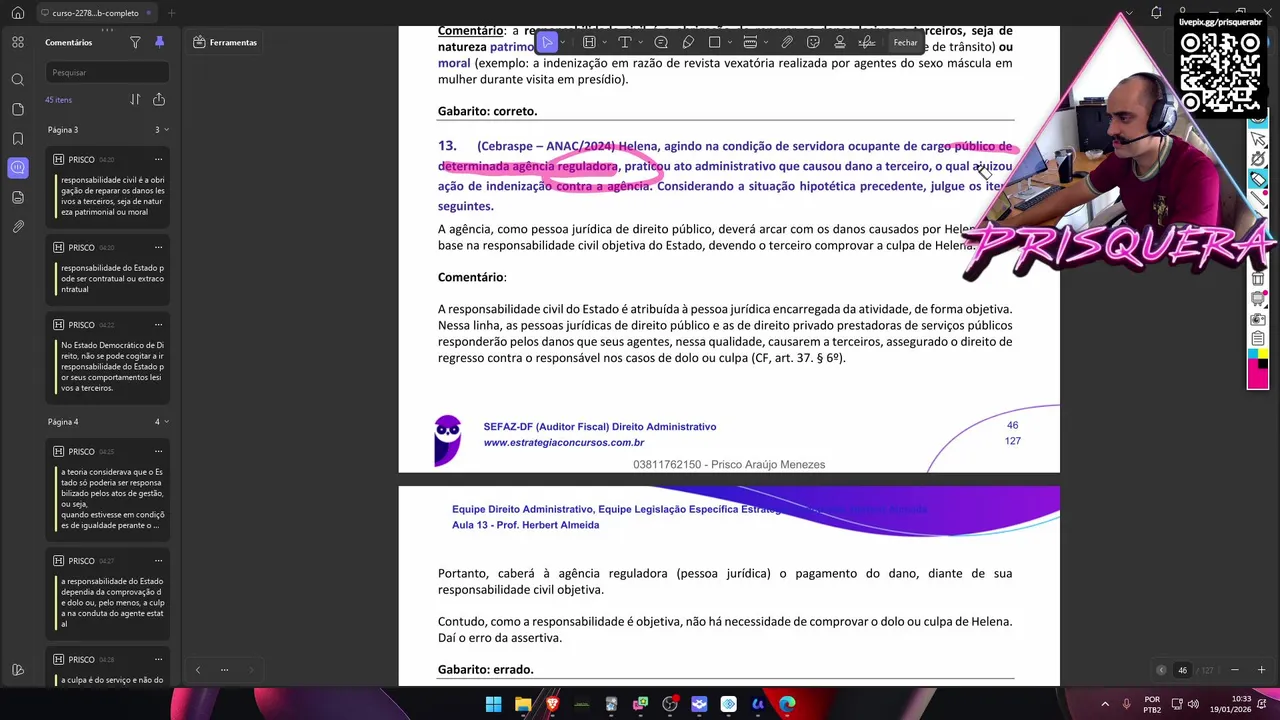Collapse the Página 4 comments group
This screenshot has width=1280, height=720.
click(x=166, y=421)
